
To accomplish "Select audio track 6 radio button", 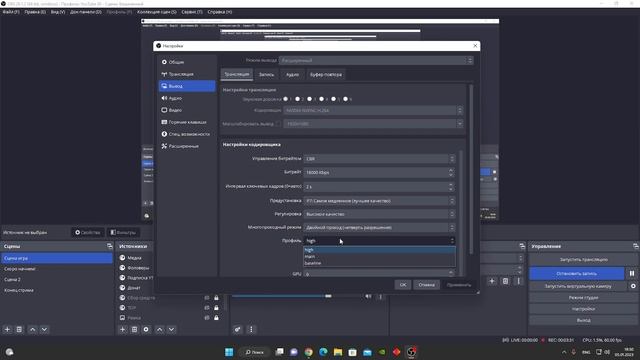I will (346, 99).
